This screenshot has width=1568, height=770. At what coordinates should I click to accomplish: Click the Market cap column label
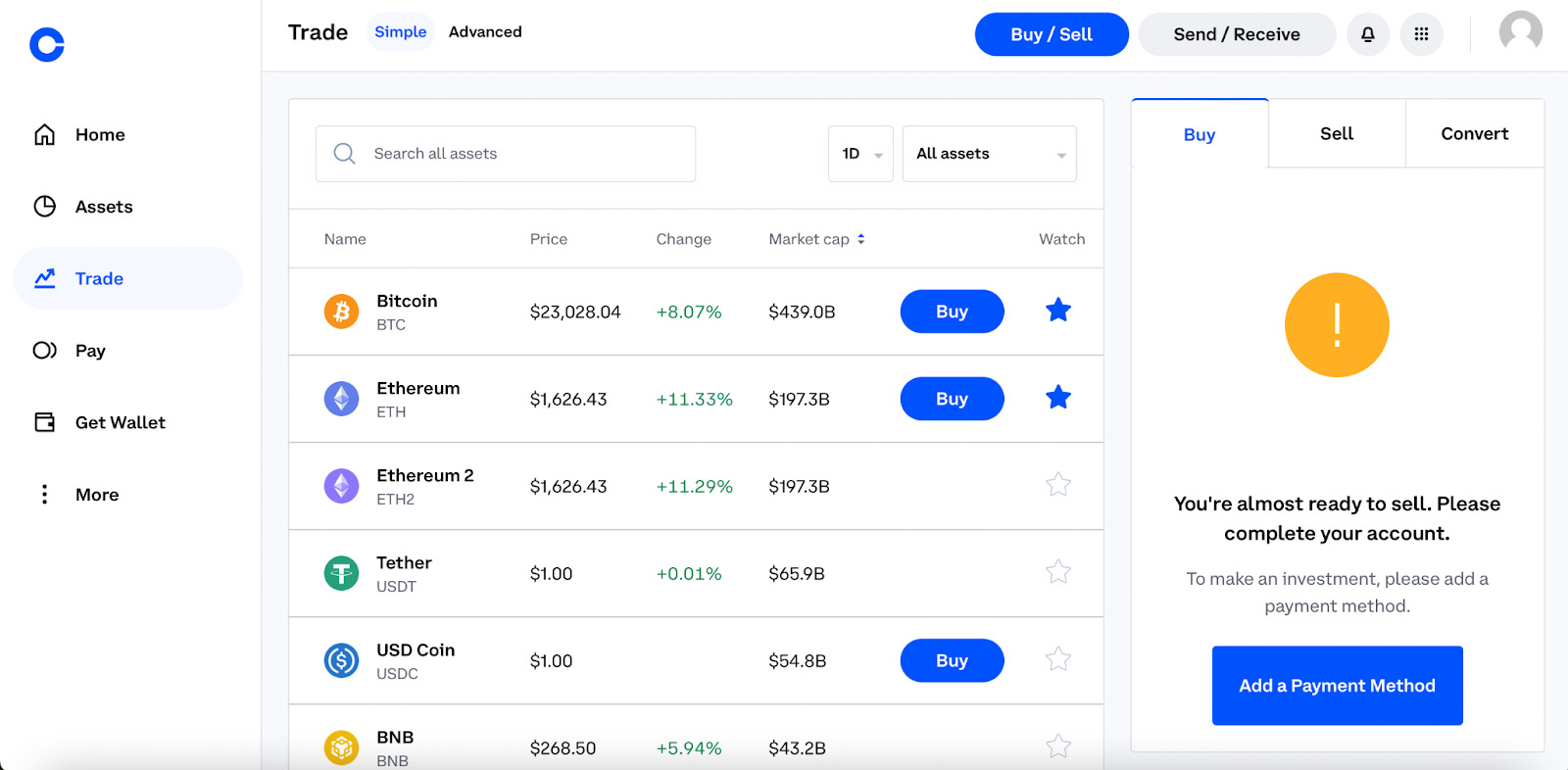(x=808, y=239)
